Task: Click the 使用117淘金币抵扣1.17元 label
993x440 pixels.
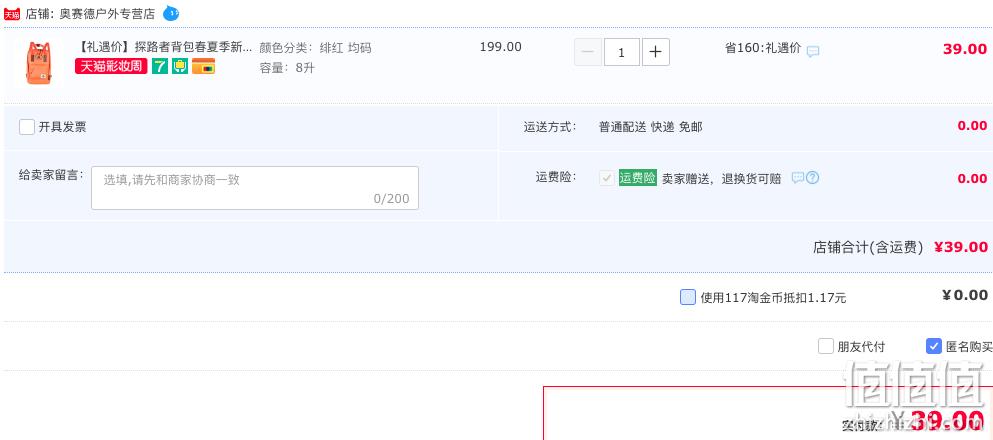Action: (x=773, y=298)
